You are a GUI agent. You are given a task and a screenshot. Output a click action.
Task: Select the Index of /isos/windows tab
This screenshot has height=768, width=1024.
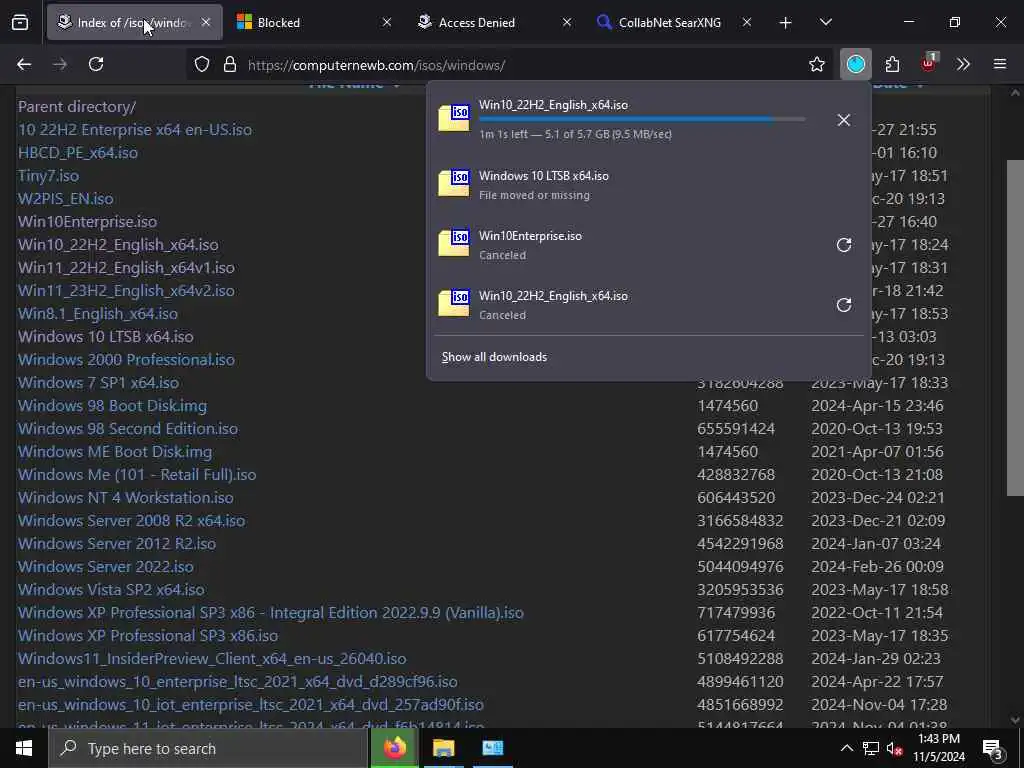click(135, 22)
